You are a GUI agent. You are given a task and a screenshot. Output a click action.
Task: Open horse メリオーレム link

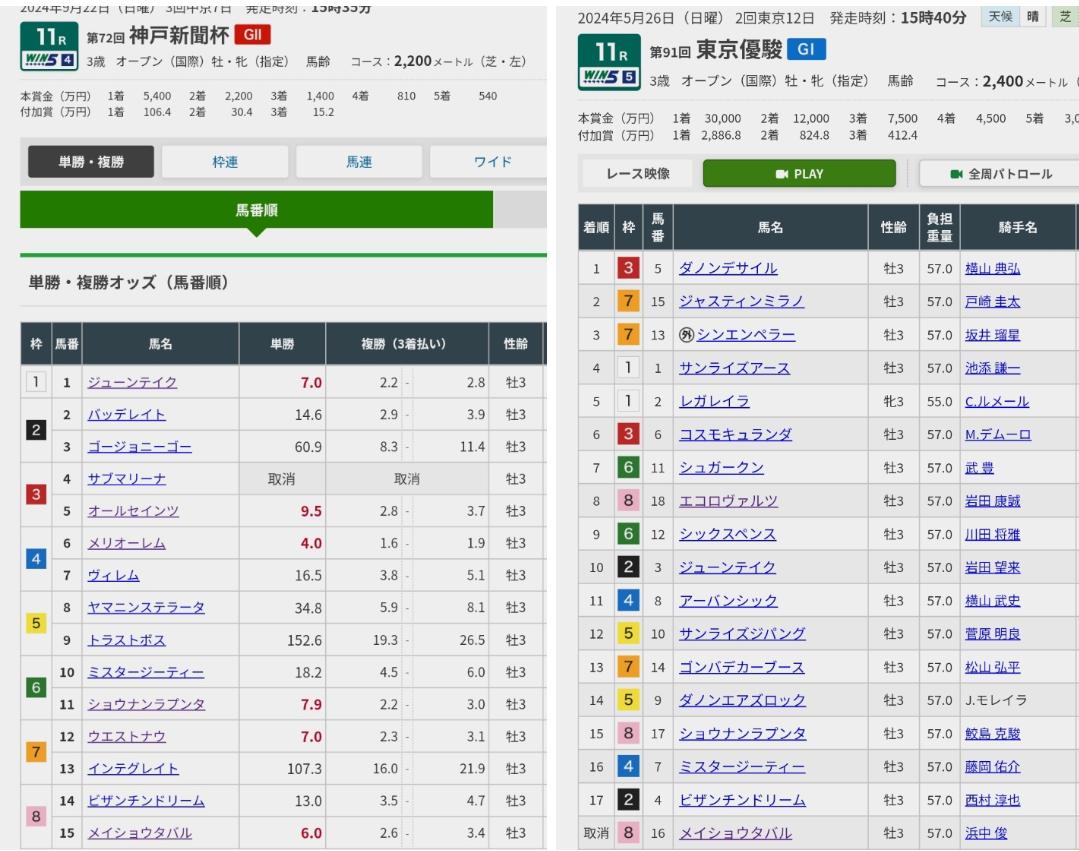click(x=128, y=543)
